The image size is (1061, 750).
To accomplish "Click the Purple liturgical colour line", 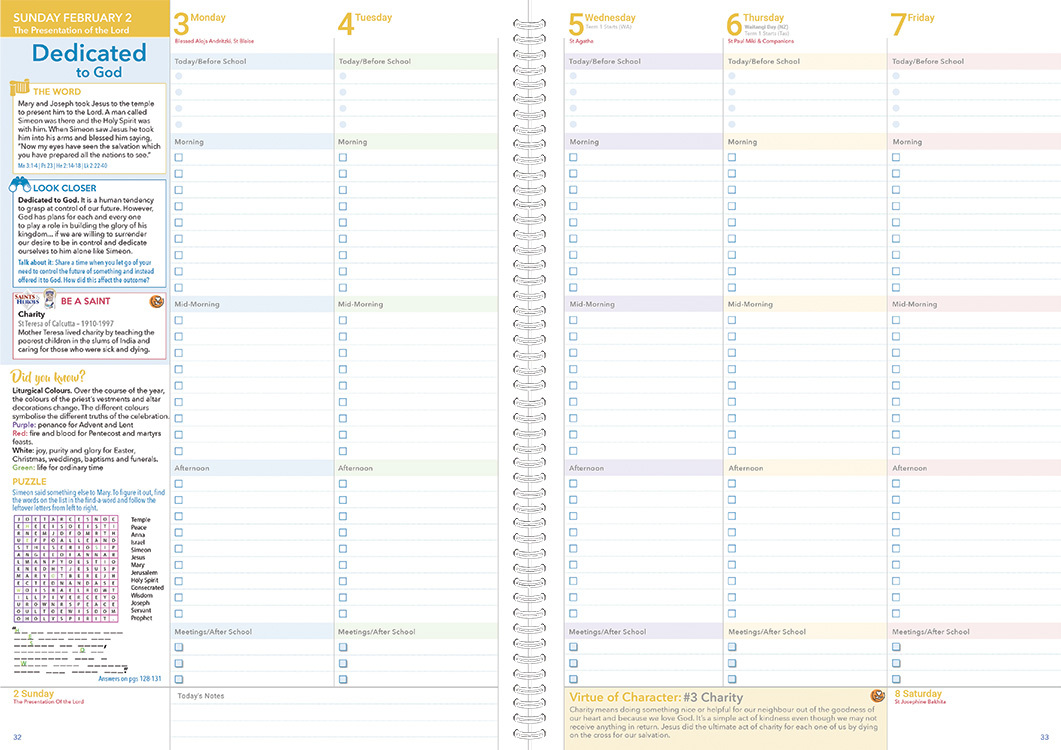I will coord(72,425).
